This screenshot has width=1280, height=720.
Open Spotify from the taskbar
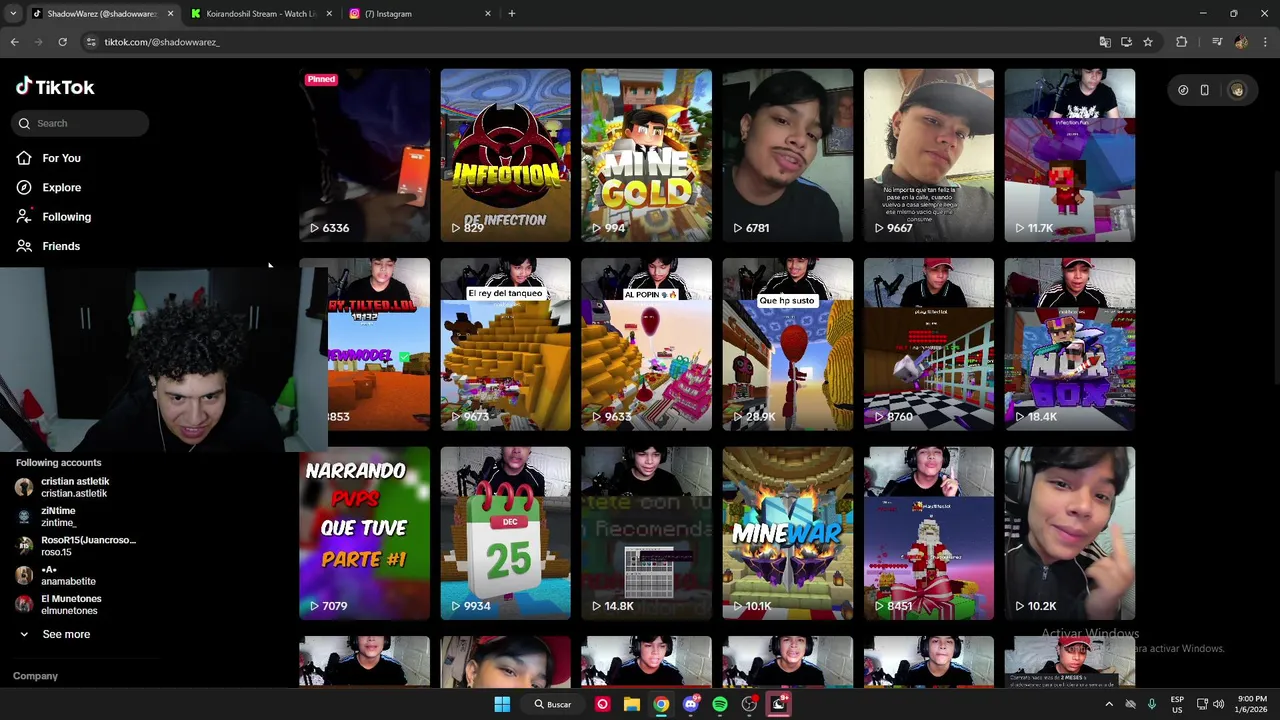point(720,704)
